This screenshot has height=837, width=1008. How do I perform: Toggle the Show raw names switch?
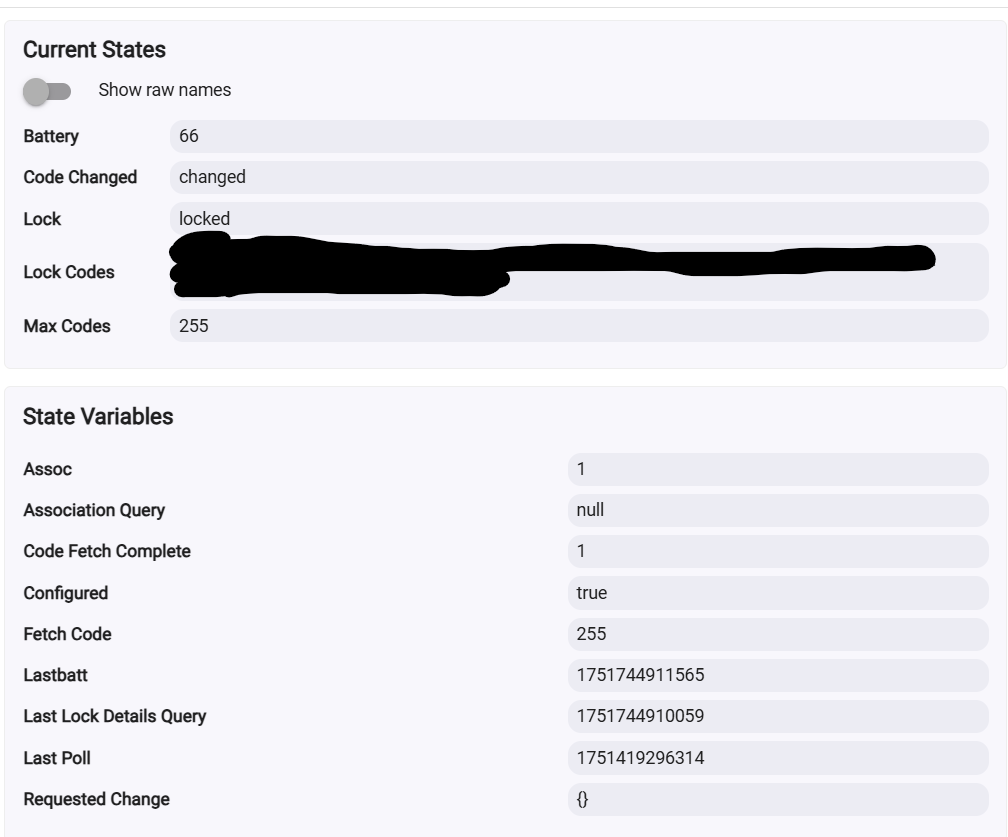tap(47, 91)
